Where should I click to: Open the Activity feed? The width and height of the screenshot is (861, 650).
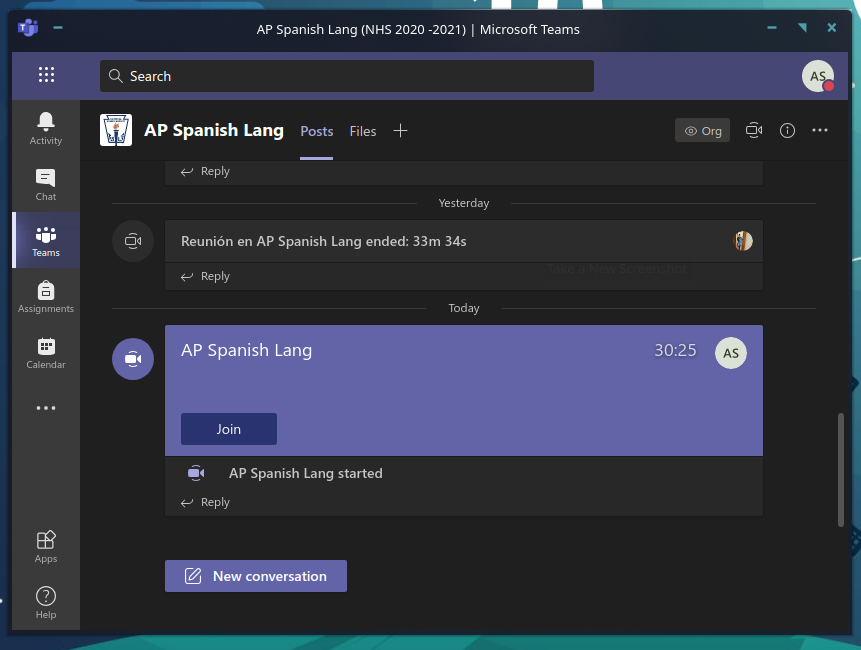(x=46, y=129)
